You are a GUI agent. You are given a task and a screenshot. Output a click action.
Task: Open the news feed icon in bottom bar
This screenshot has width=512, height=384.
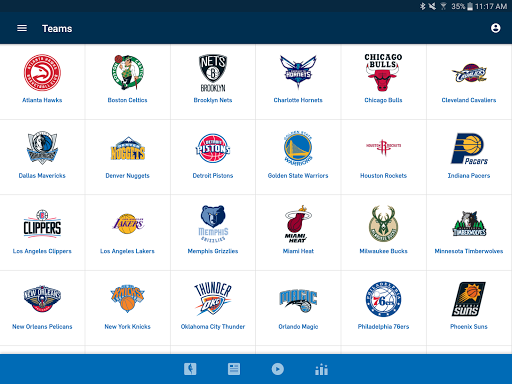234,369
